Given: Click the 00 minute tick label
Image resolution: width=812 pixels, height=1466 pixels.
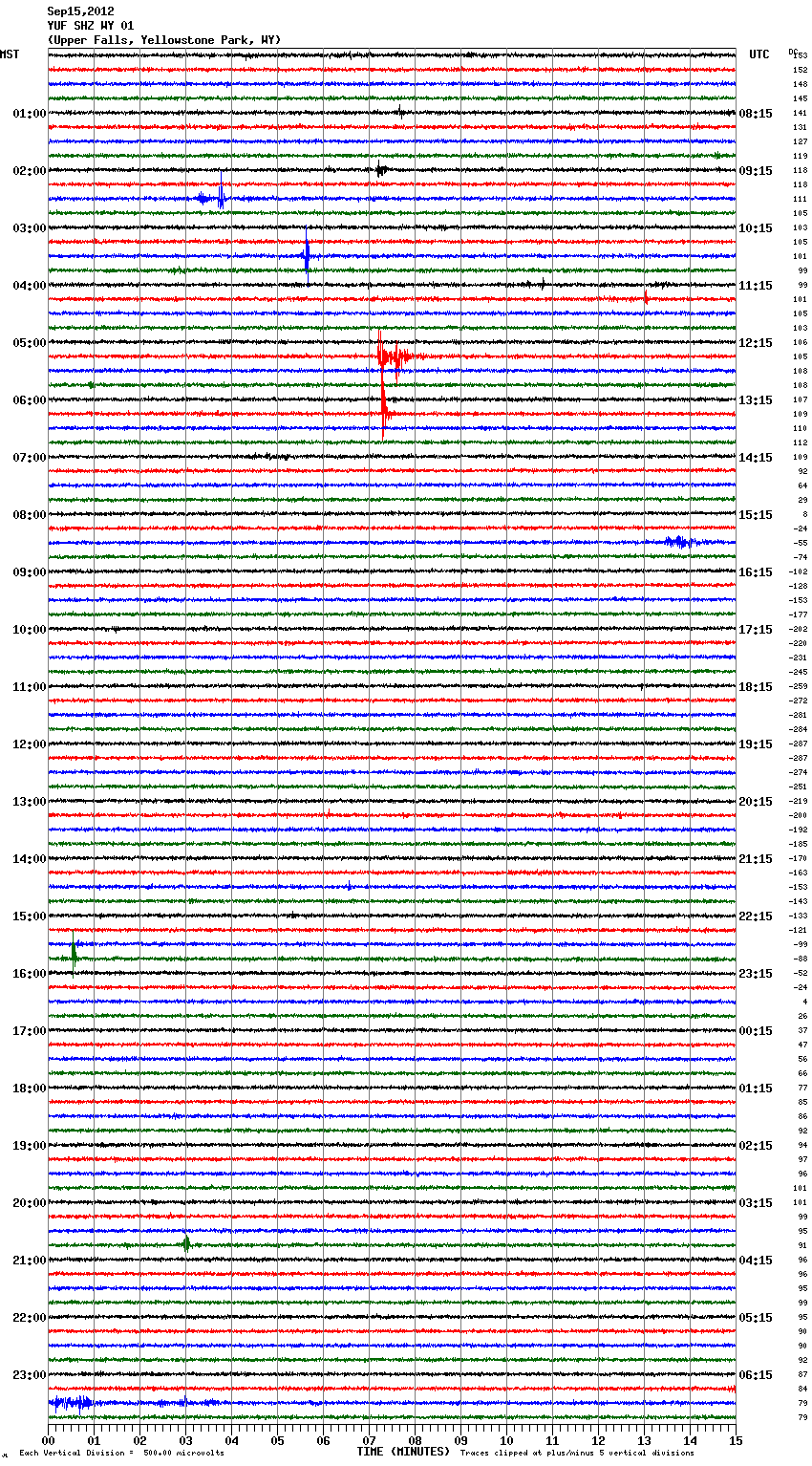Looking at the screenshot, I should pos(49,1440).
